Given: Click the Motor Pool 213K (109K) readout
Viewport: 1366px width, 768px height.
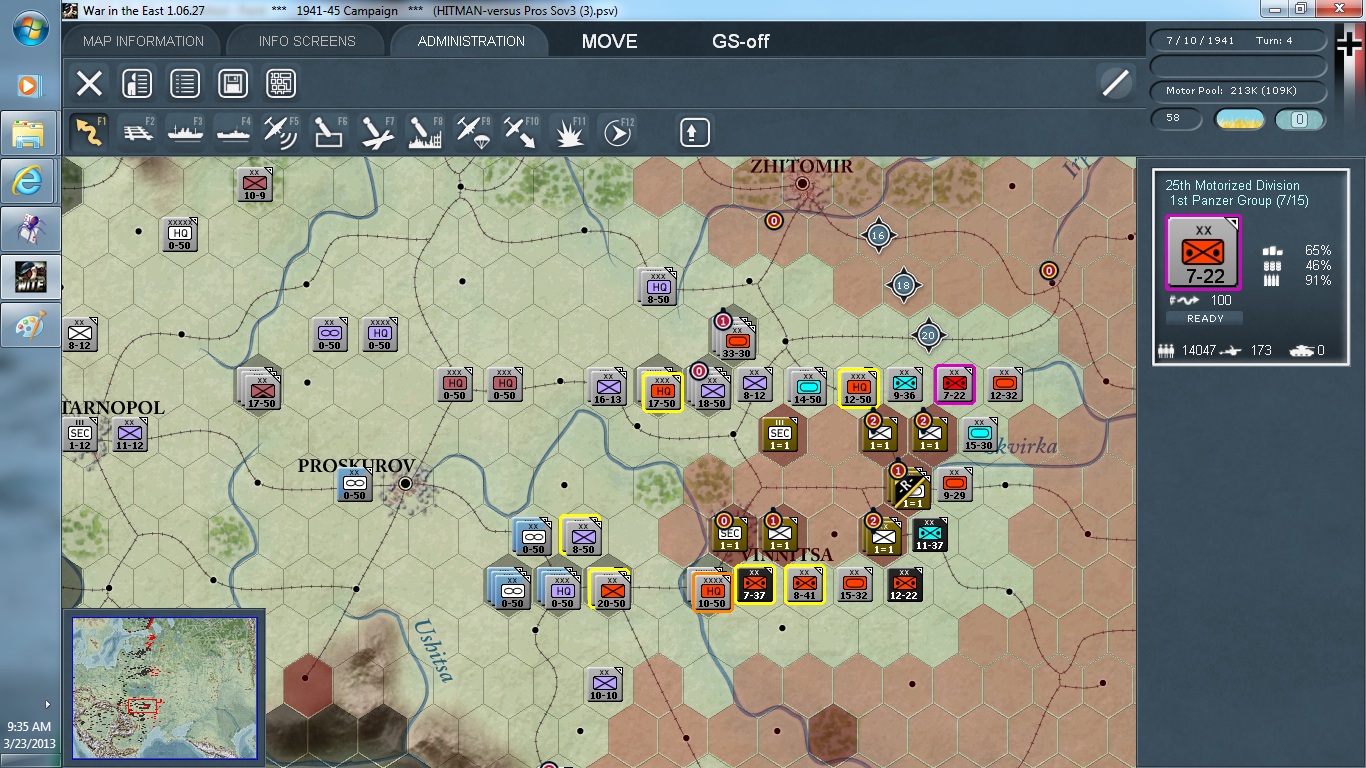Looking at the screenshot, I should click(1239, 91).
